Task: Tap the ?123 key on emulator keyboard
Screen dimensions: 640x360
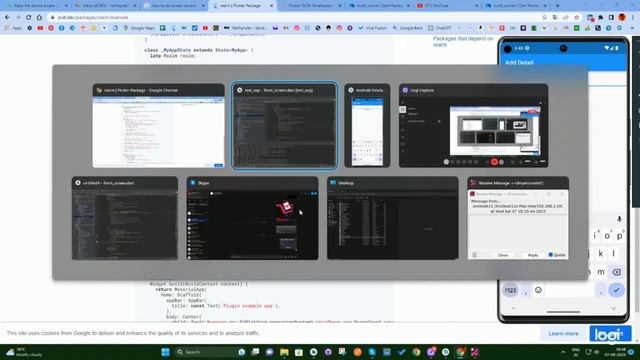Action: coord(510,291)
